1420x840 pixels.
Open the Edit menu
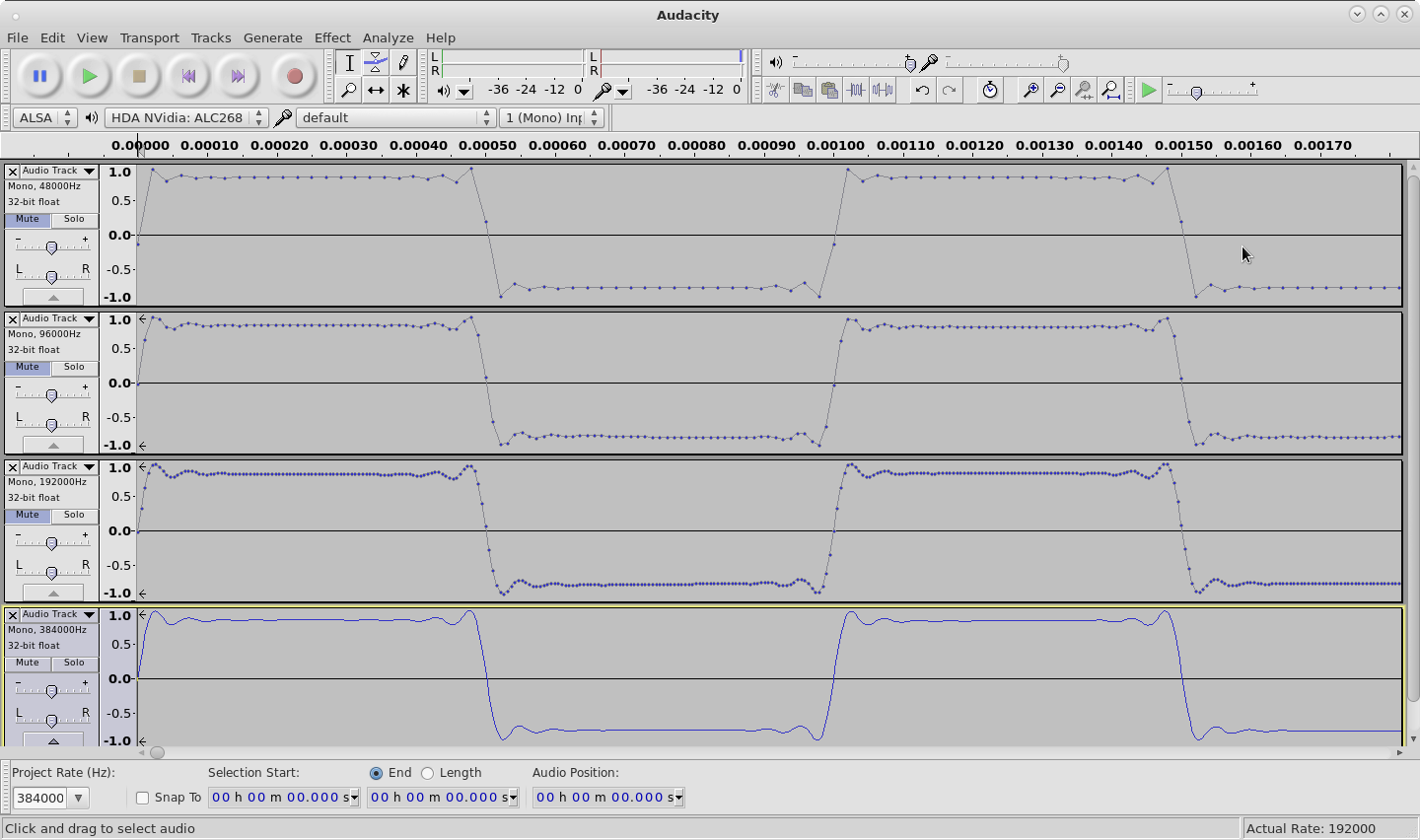[52, 37]
